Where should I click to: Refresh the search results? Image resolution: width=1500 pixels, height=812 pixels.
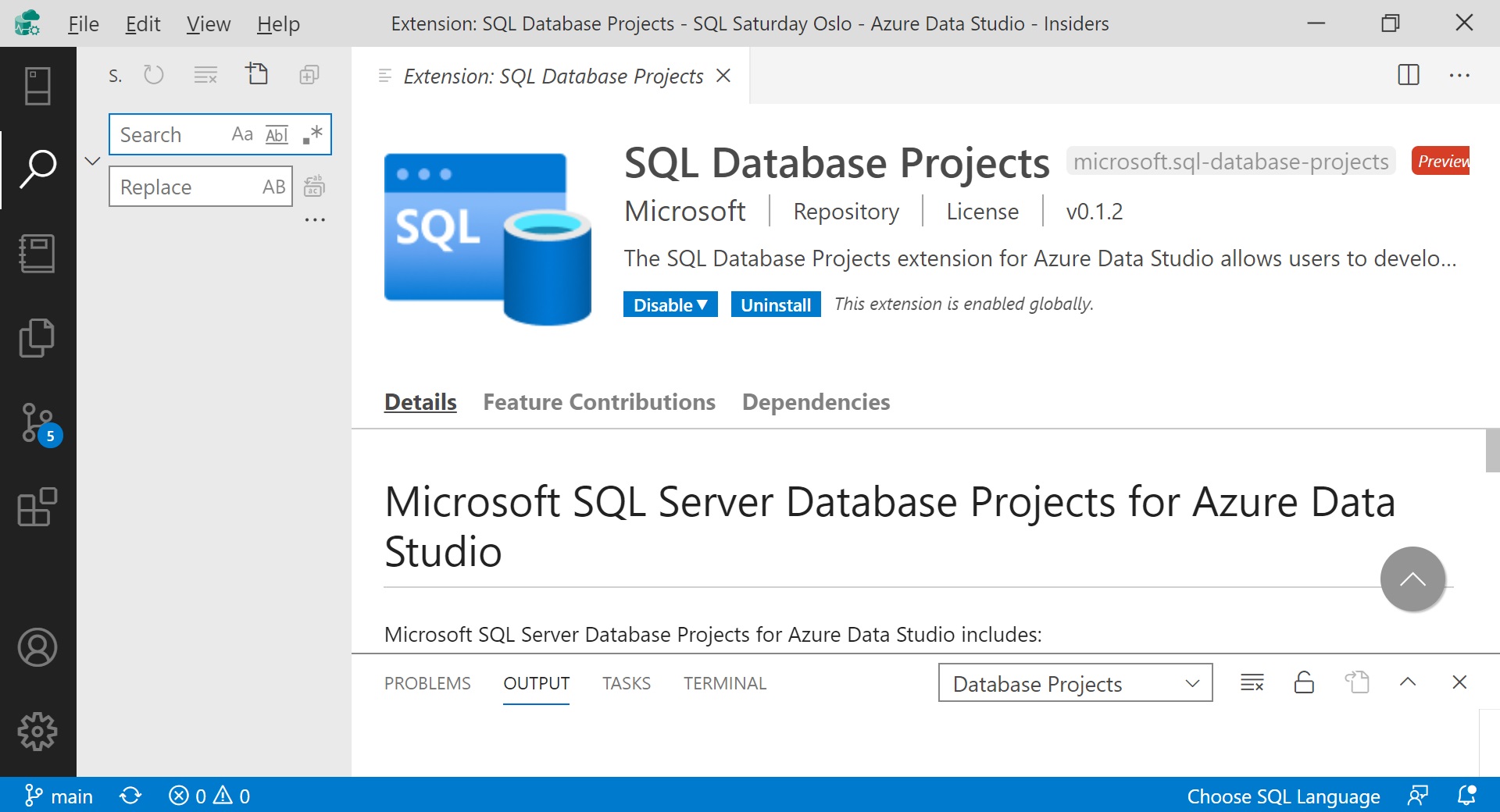[154, 74]
